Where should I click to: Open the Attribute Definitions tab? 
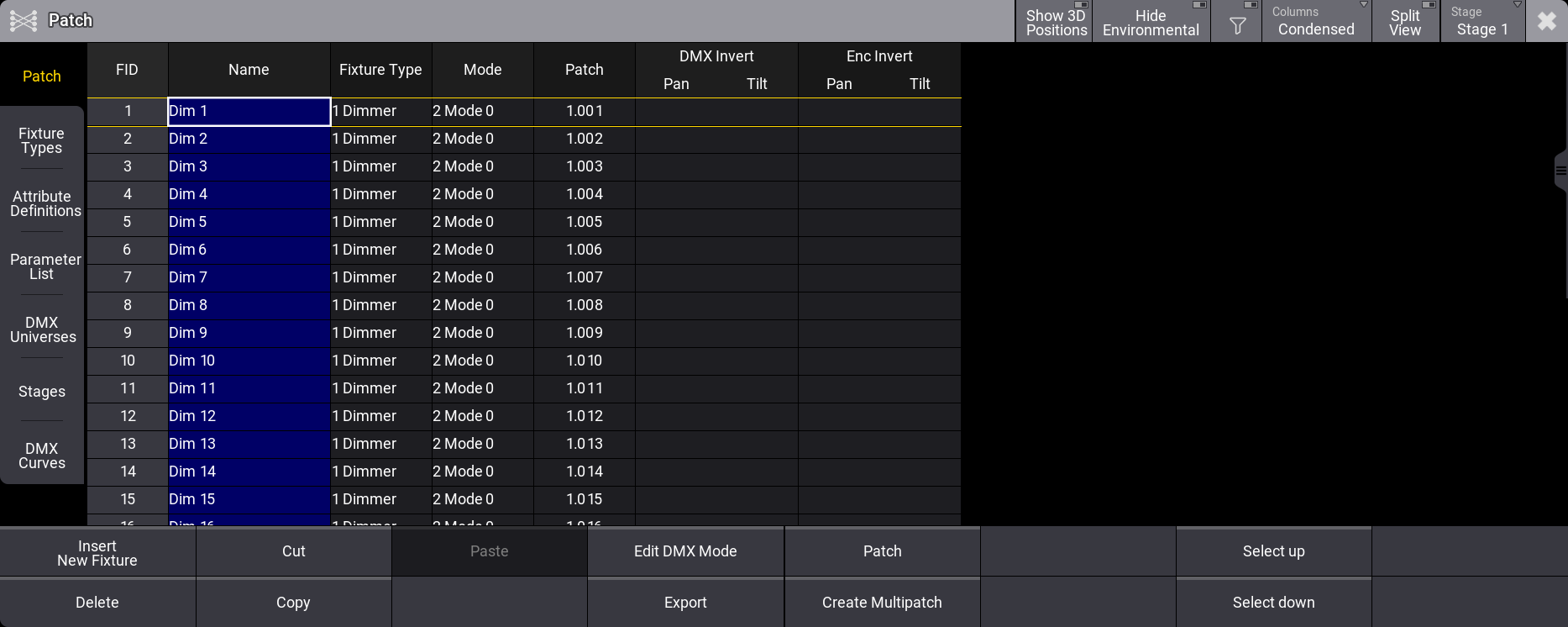coord(42,203)
